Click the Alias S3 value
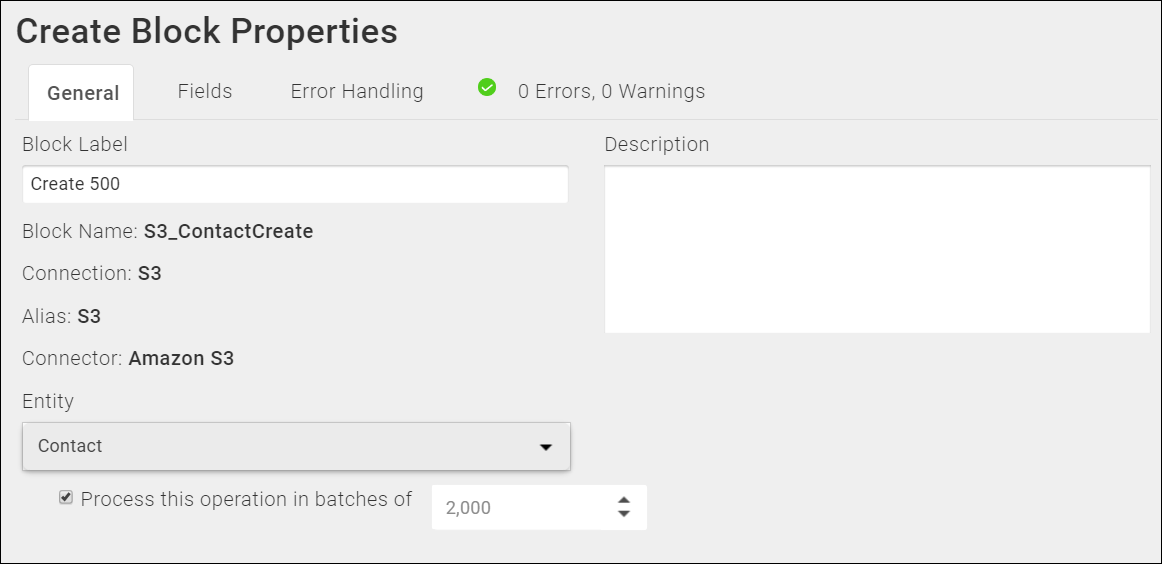Image resolution: width=1162 pixels, height=564 pixels. [x=89, y=316]
